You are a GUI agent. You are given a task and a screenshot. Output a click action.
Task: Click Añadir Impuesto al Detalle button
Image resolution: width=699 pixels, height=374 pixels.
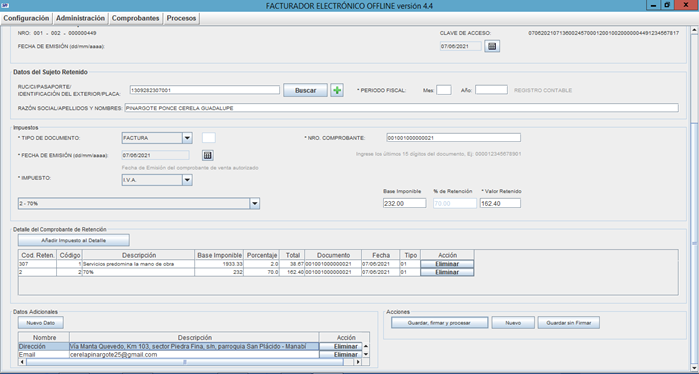(x=74, y=240)
